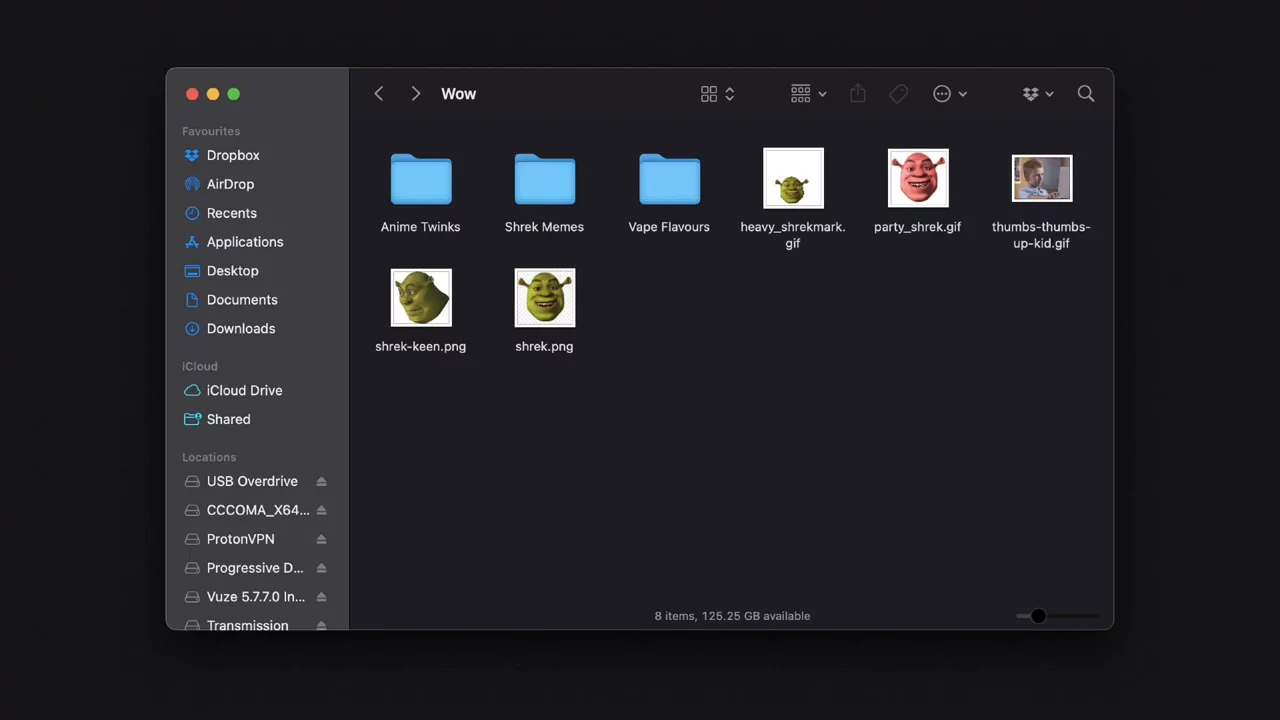Click the Favourites section header
This screenshot has width=1280, height=720.
click(x=211, y=131)
